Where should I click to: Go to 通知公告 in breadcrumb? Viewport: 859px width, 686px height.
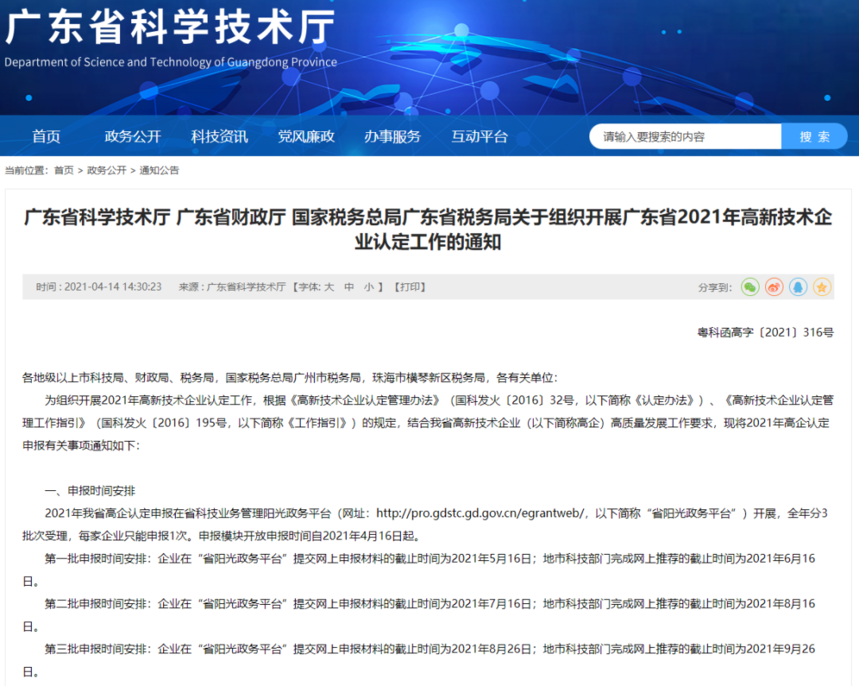click(x=159, y=170)
